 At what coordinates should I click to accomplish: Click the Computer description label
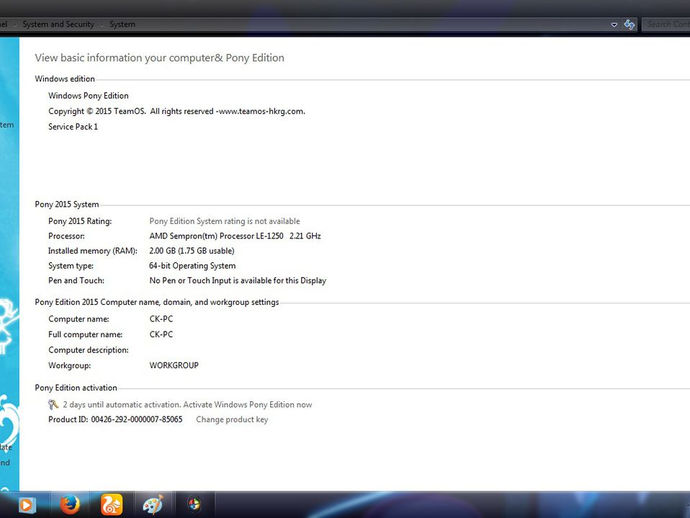88,350
